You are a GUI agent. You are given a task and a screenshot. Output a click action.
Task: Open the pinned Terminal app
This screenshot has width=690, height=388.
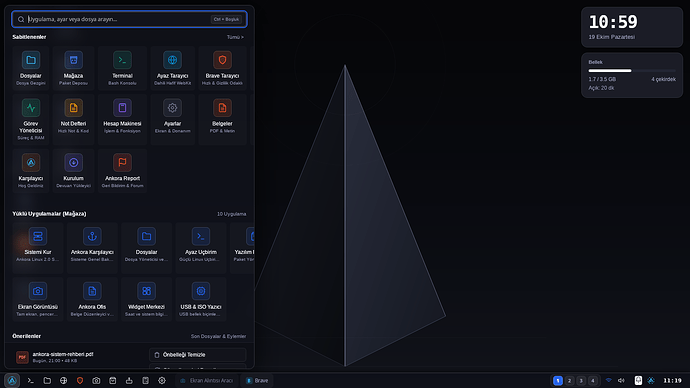point(122,68)
